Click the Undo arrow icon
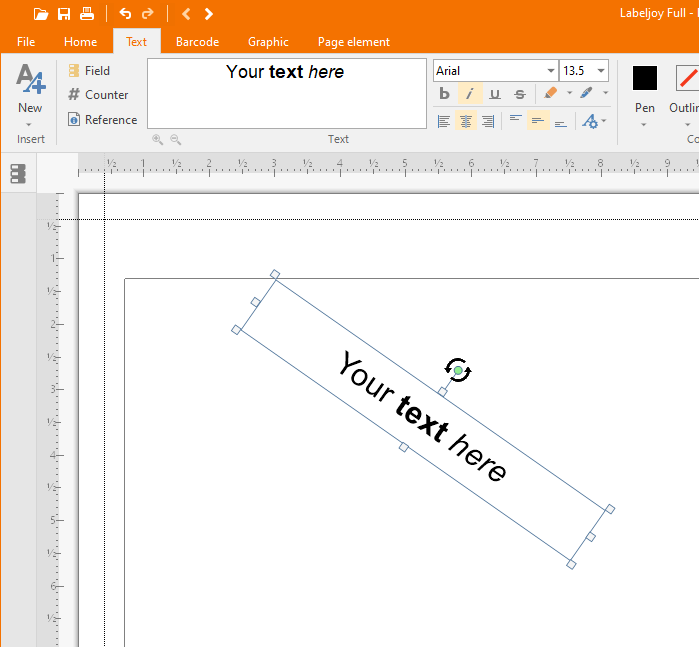Image resolution: width=699 pixels, height=647 pixels. point(125,14)
